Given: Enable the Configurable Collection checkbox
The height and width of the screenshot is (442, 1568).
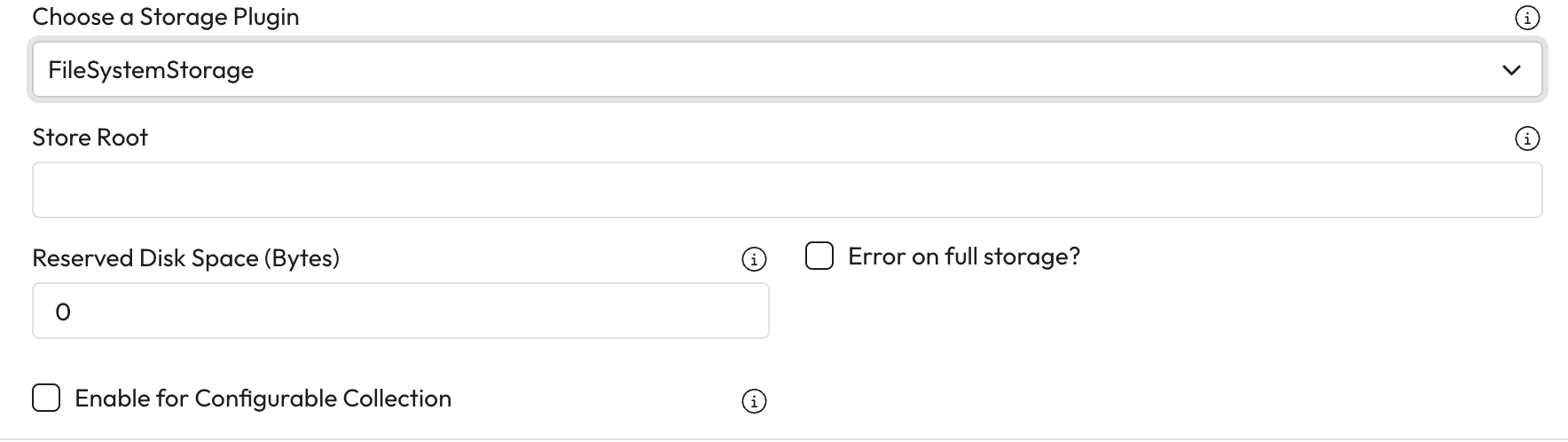Looking at the screenshot, I should (46, 399).
